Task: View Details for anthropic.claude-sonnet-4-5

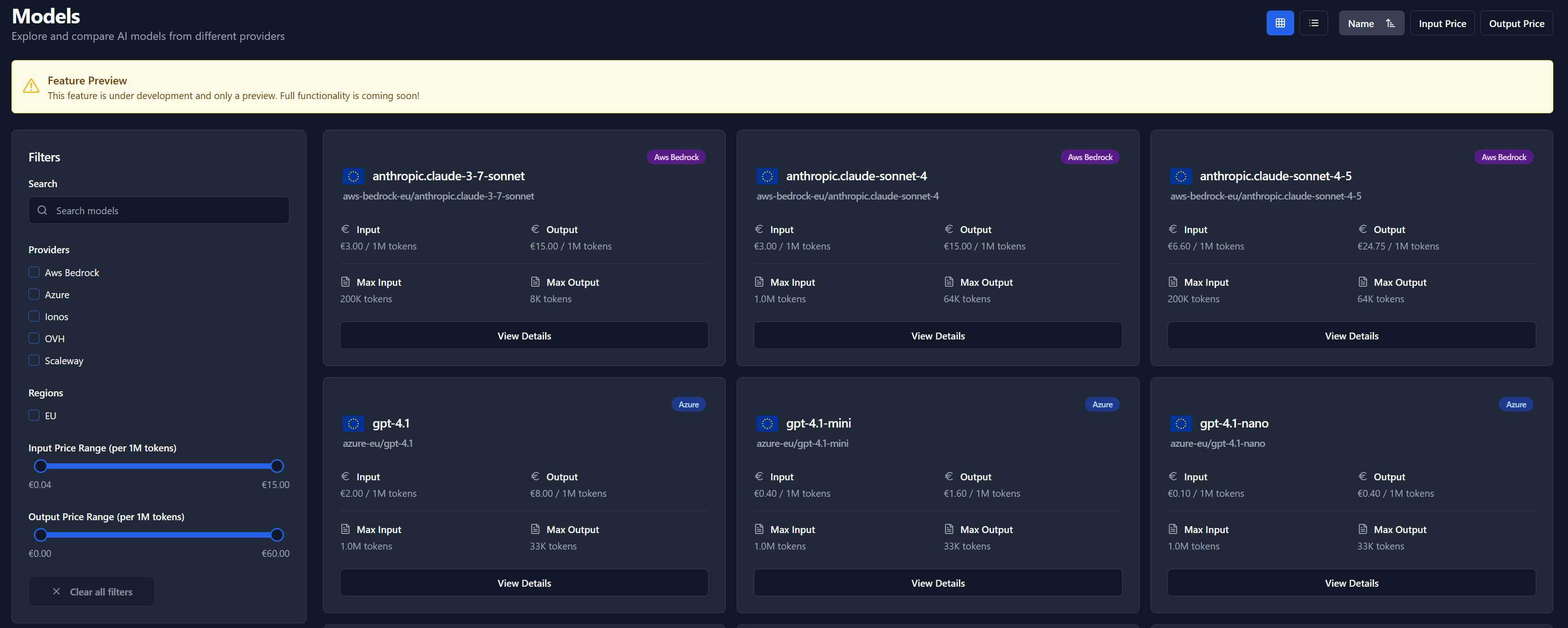Action: click(x=1351, y=336)
